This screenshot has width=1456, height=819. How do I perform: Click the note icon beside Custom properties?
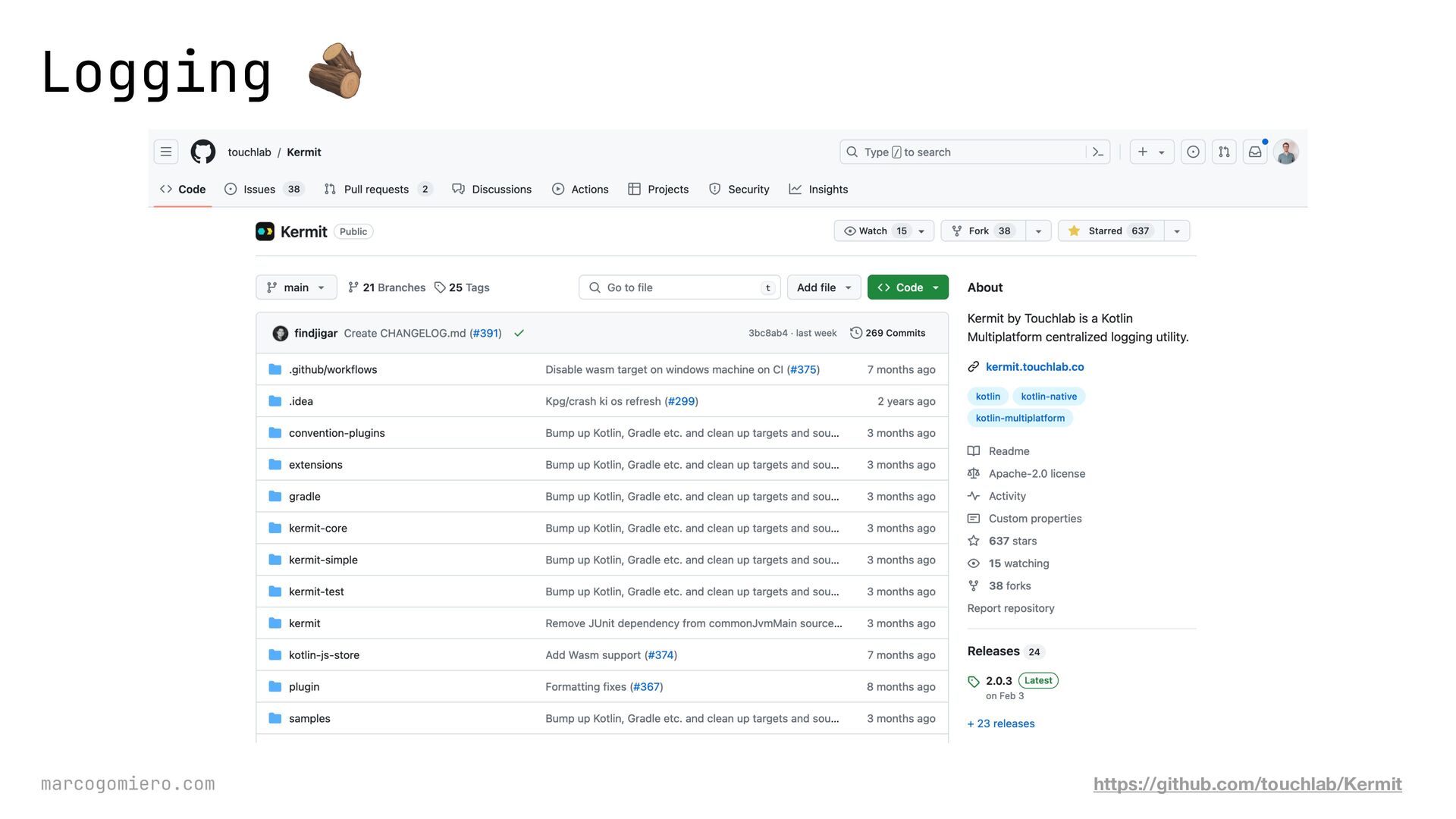pos(974,519)
